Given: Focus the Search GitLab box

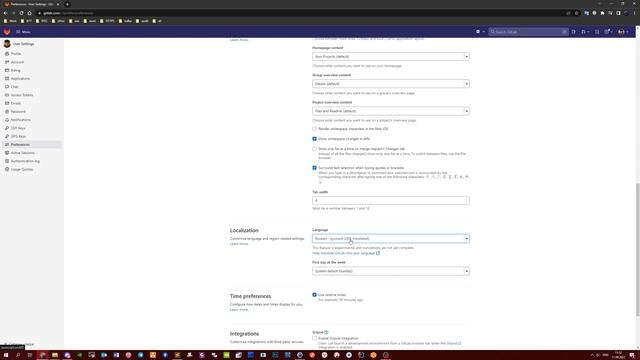Looking at the screenshot, I should [x=528, y=32].
